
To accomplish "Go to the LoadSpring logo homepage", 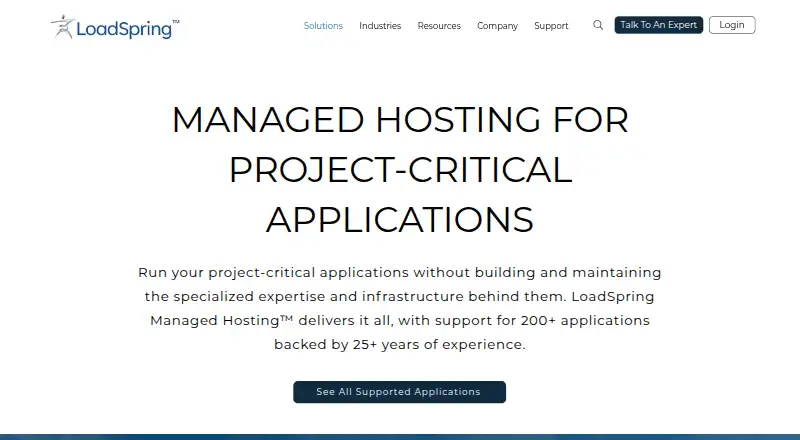I will (115, 27).
